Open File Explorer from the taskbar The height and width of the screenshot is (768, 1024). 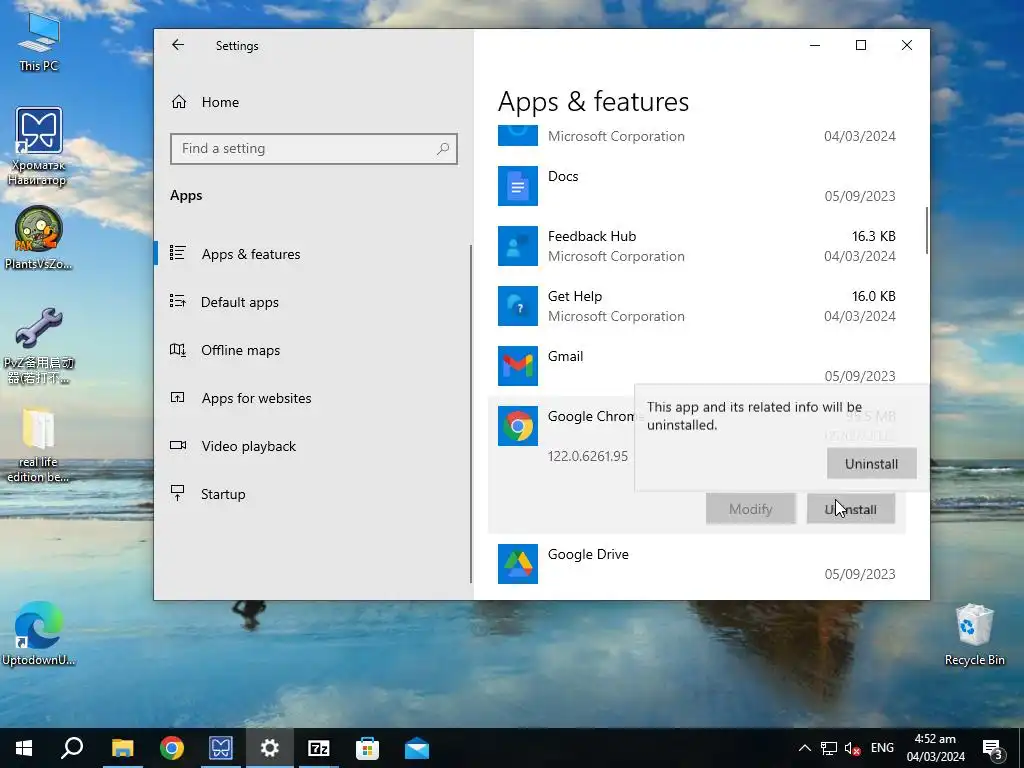[x=122, y=748]
